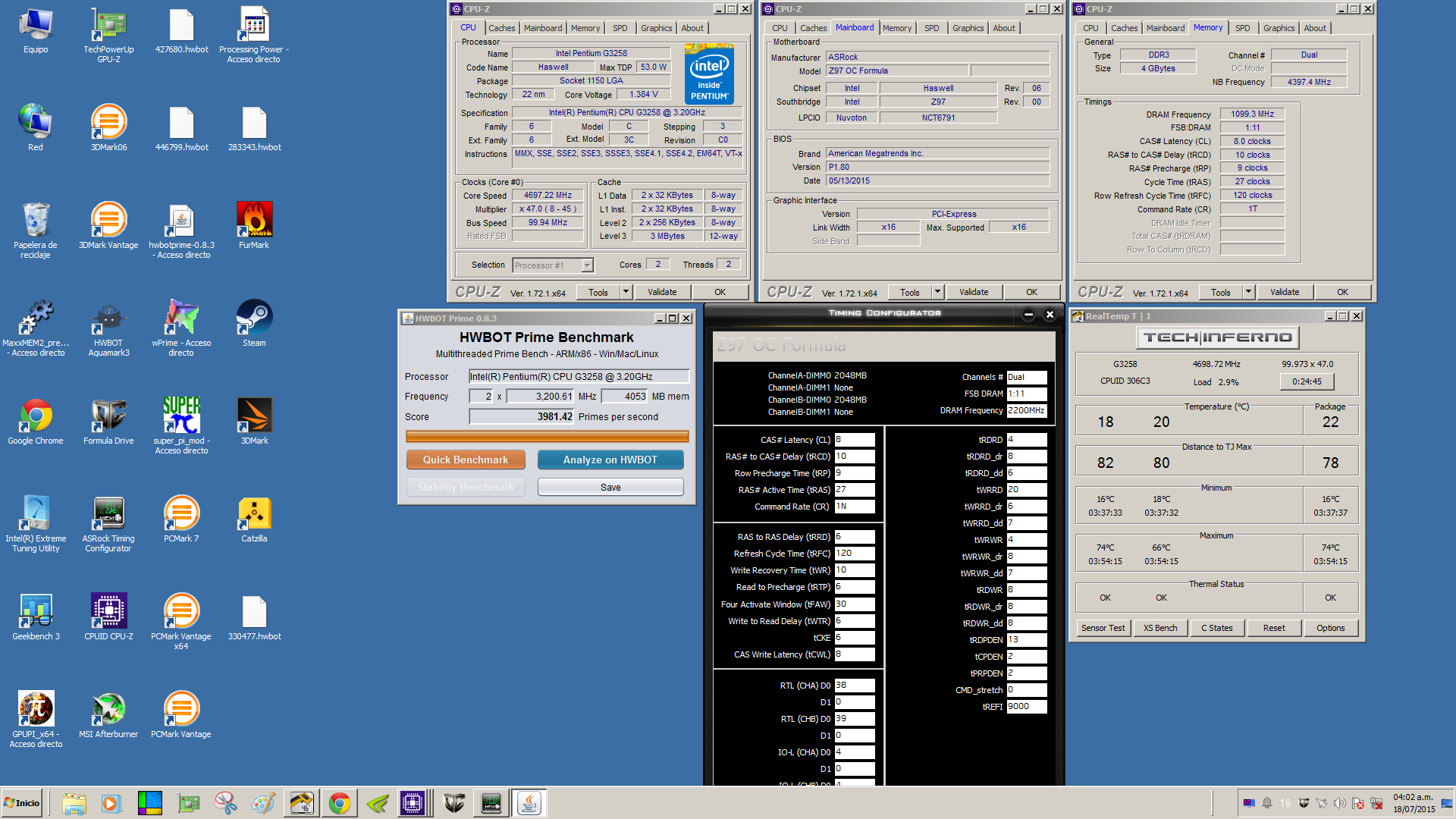Click Validate in first CPU-Z window
The image size is (1456, 819).
click(x=662, y=292)
